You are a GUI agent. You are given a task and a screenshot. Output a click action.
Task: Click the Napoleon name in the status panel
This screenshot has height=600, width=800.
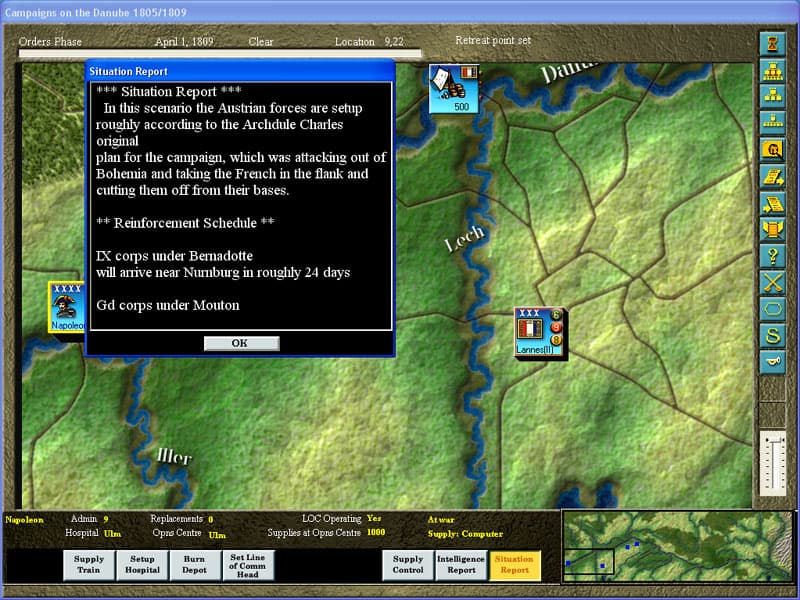tap(24, 520)
